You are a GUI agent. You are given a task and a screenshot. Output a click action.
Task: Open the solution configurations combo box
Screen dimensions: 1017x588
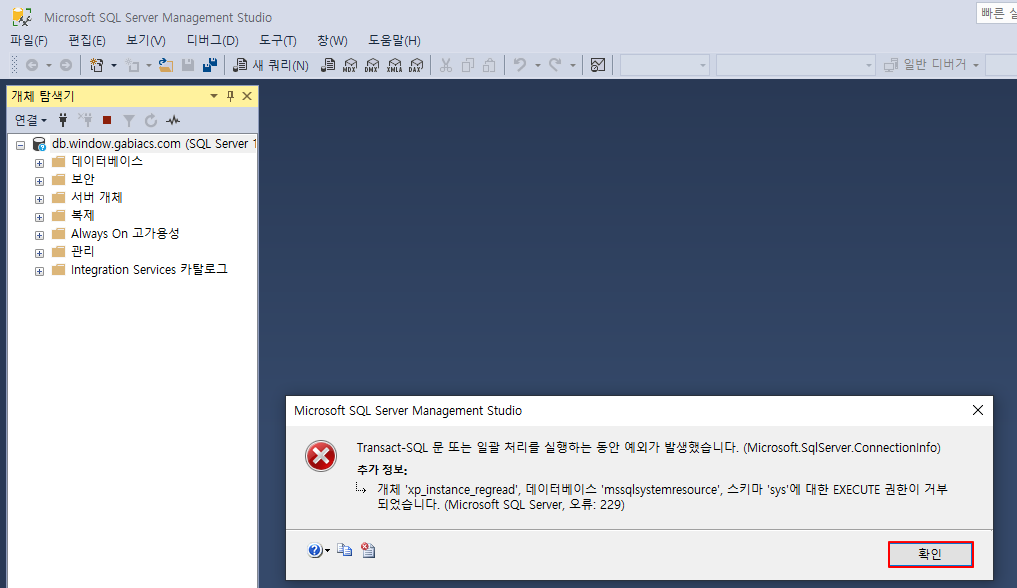(664, 65)
